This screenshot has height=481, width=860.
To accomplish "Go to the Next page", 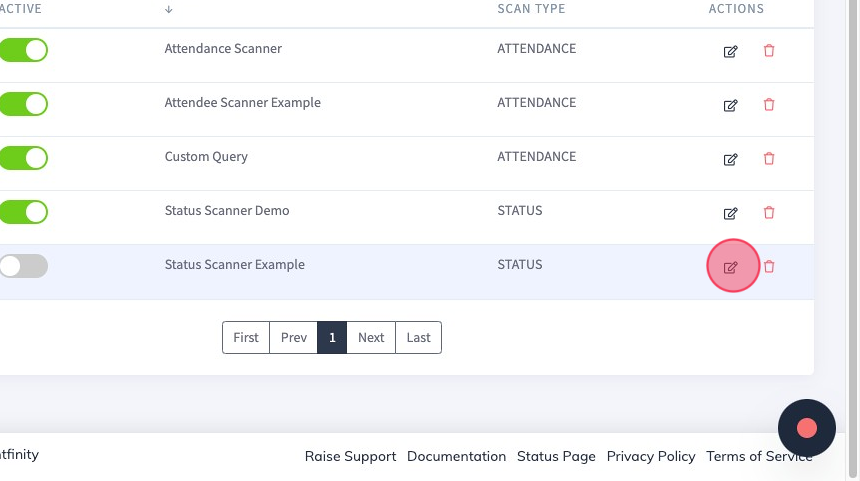I will (371, 337).
